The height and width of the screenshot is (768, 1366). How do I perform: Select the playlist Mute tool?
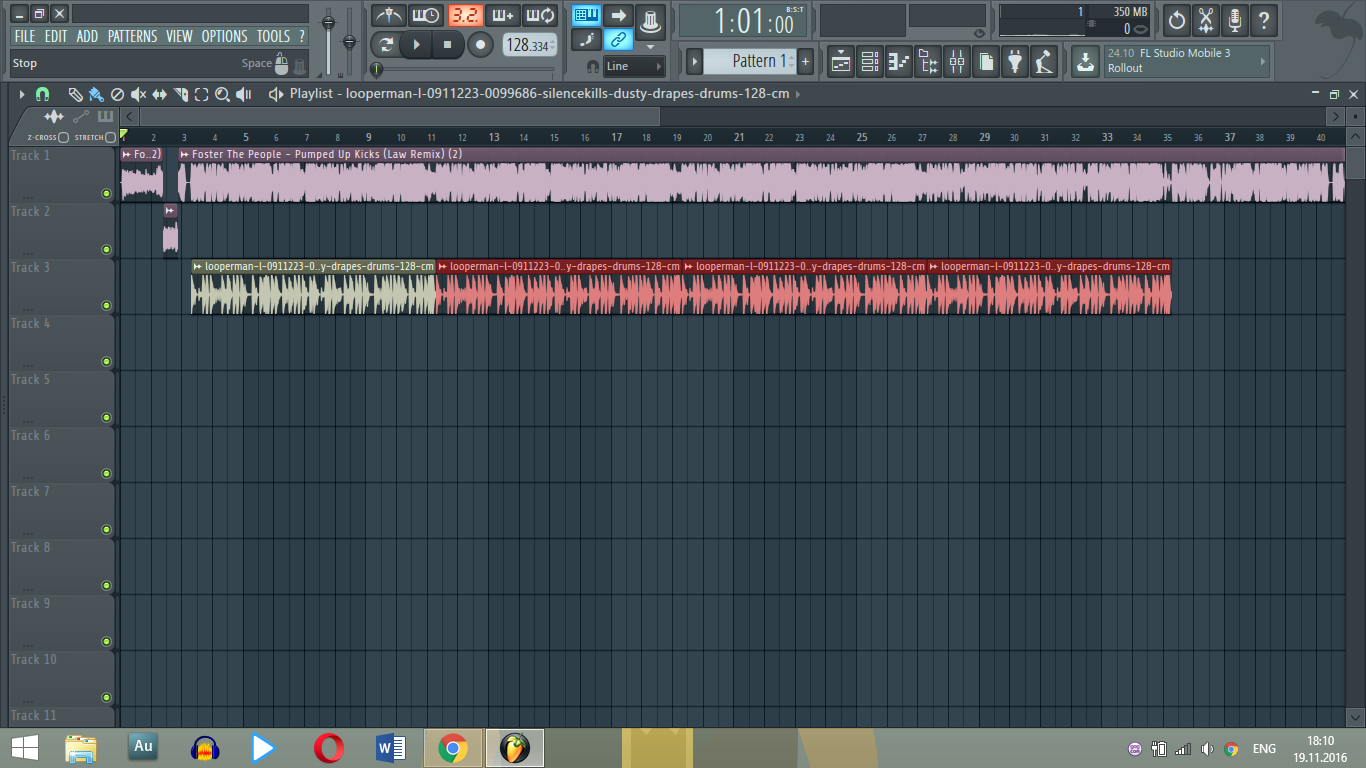pyautogui.click(x=138, y=94)
